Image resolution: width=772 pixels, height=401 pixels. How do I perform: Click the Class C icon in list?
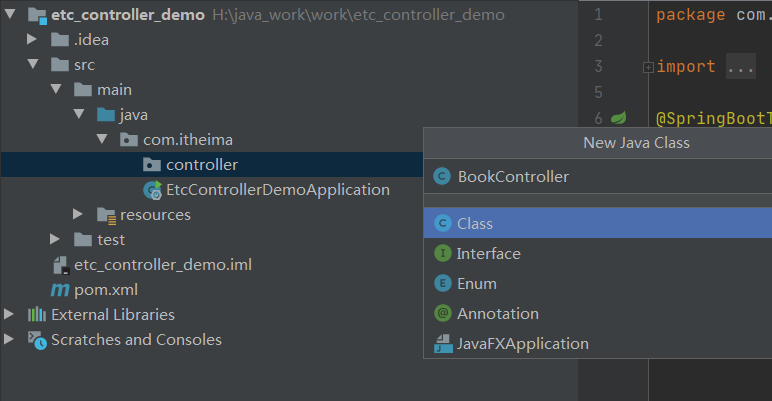pos(443,223)
